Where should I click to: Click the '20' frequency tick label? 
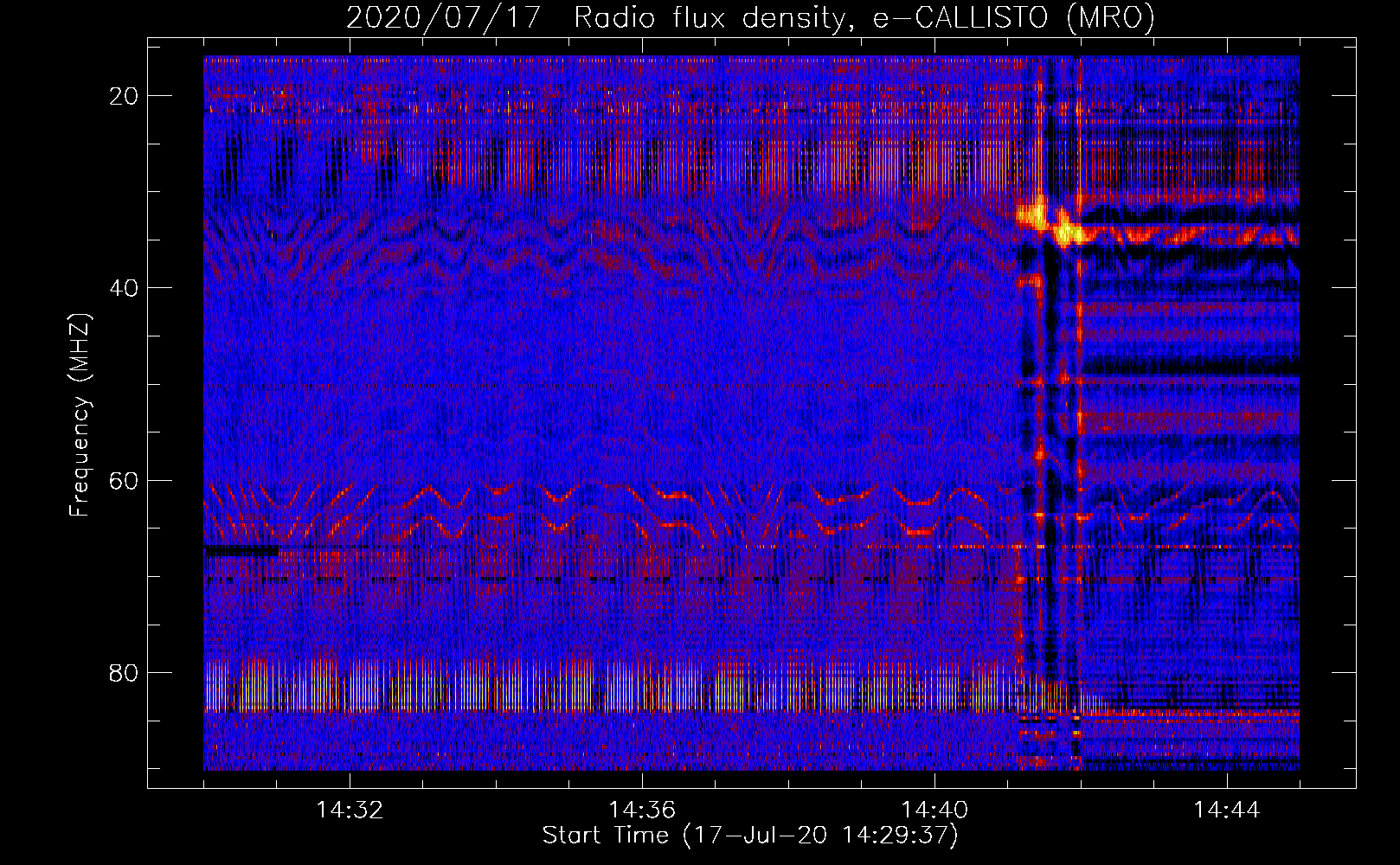124,96
